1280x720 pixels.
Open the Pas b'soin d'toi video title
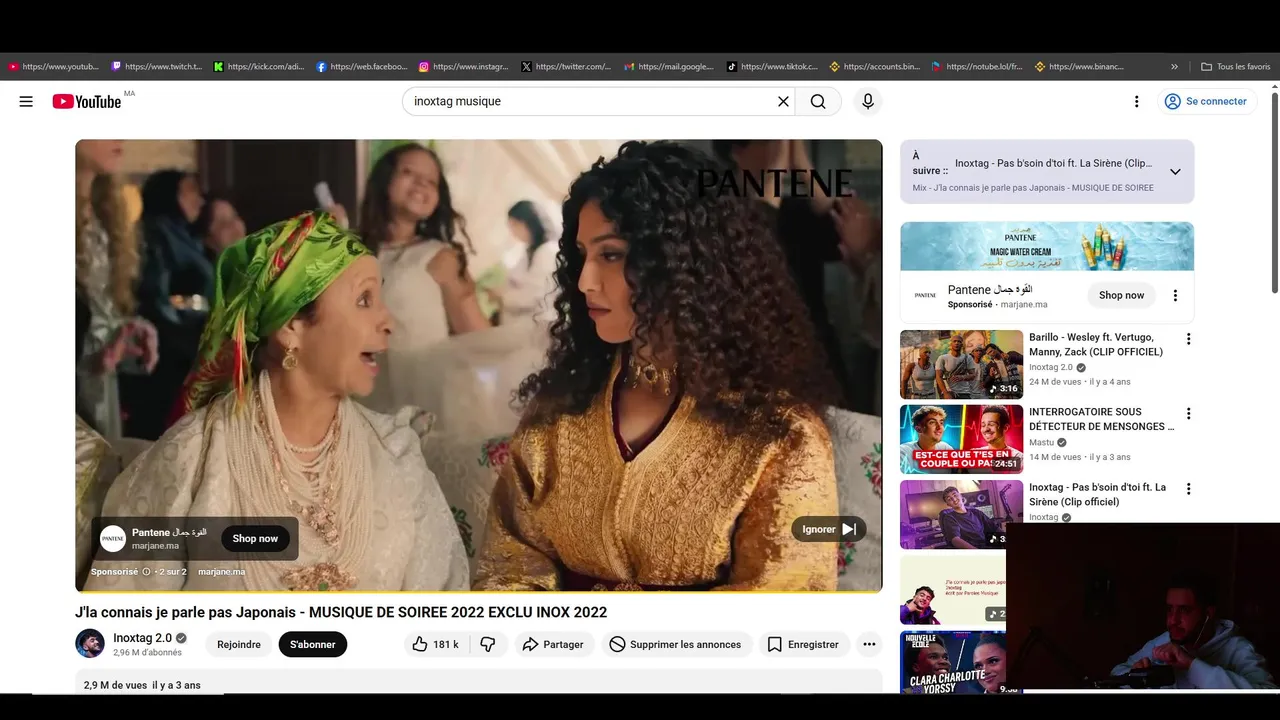point(1097,494)
